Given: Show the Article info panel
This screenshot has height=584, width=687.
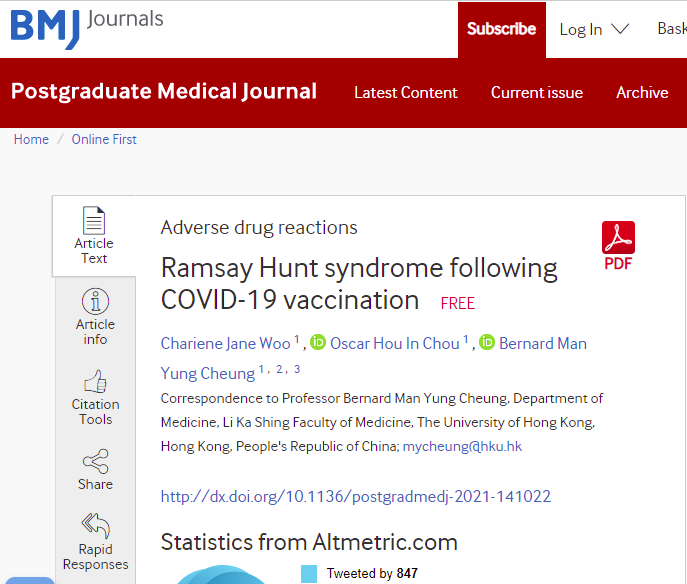Looking at the screenshot, I should point(95,317).
